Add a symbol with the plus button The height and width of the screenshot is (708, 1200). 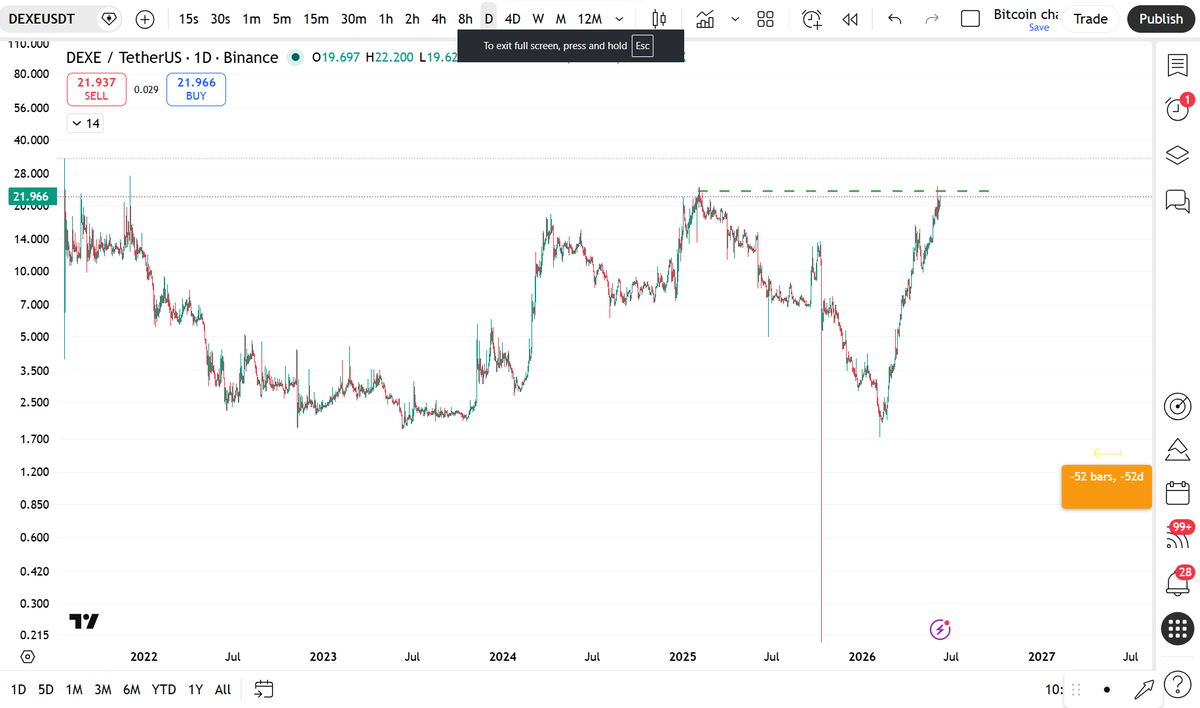click(x=145, y=19)
